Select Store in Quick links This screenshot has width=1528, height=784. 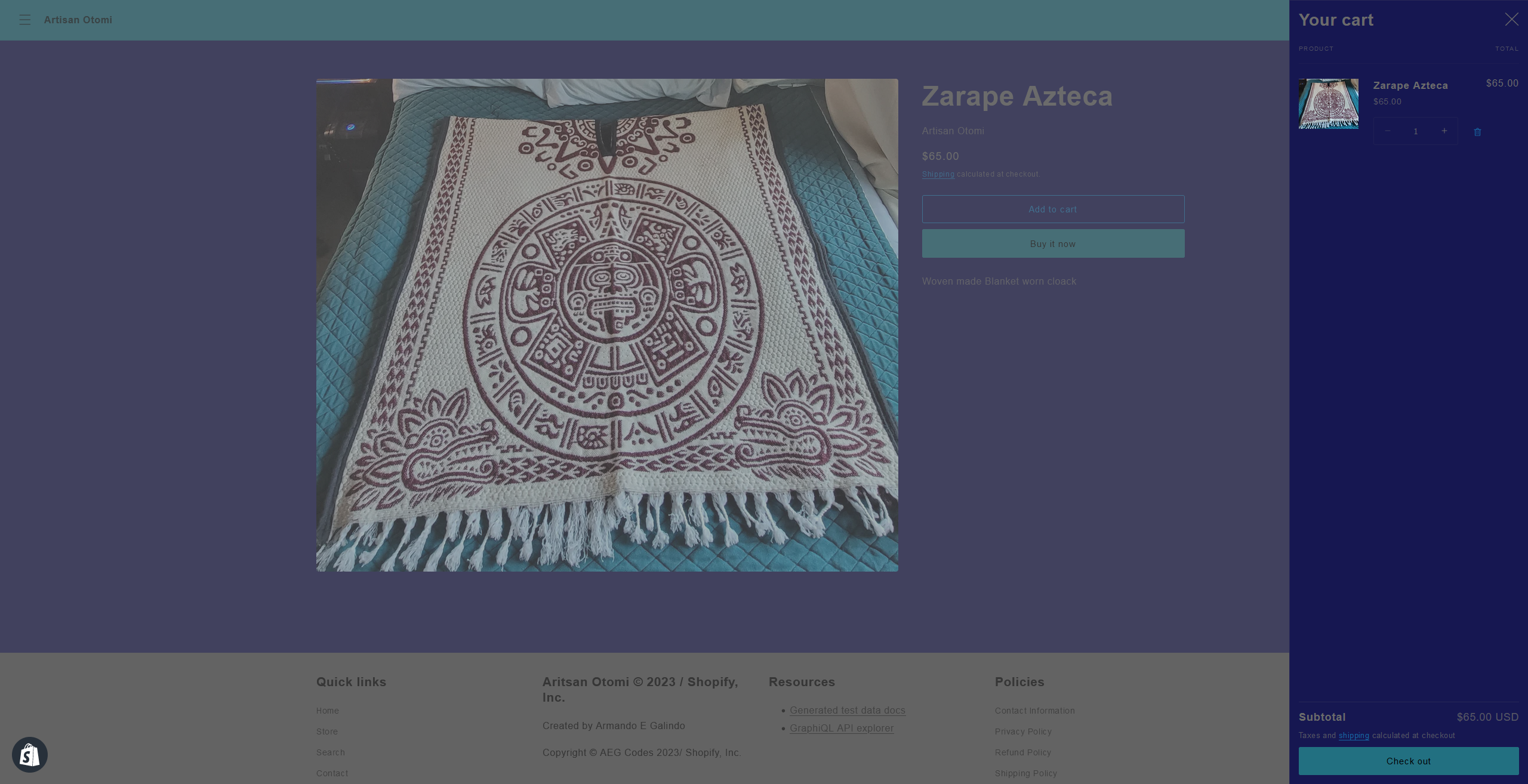point(326,731)
